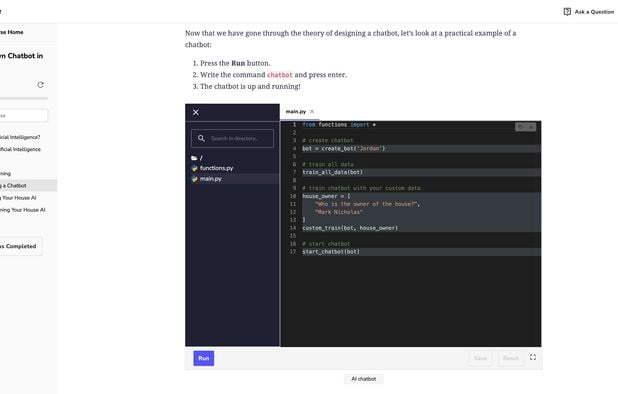Run the code with the Run button
Screen dimensions: 618x394
point(204,358)
